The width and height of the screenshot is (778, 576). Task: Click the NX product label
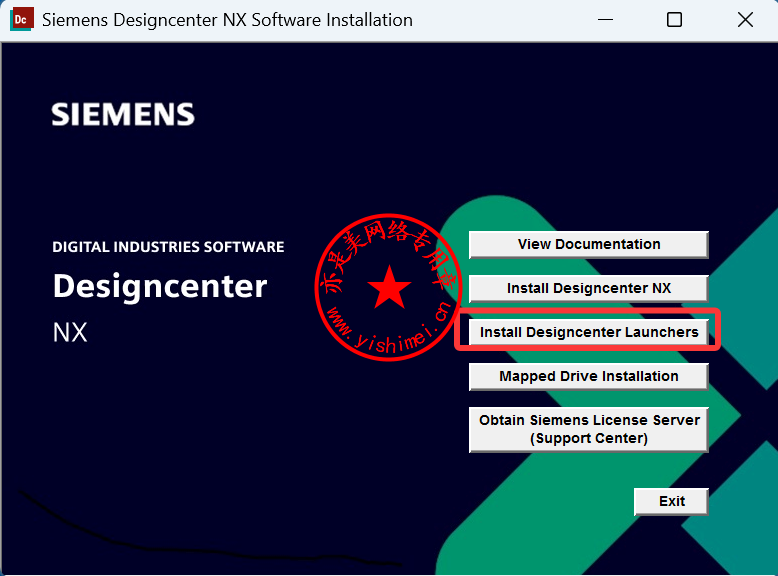coord(70,333)
